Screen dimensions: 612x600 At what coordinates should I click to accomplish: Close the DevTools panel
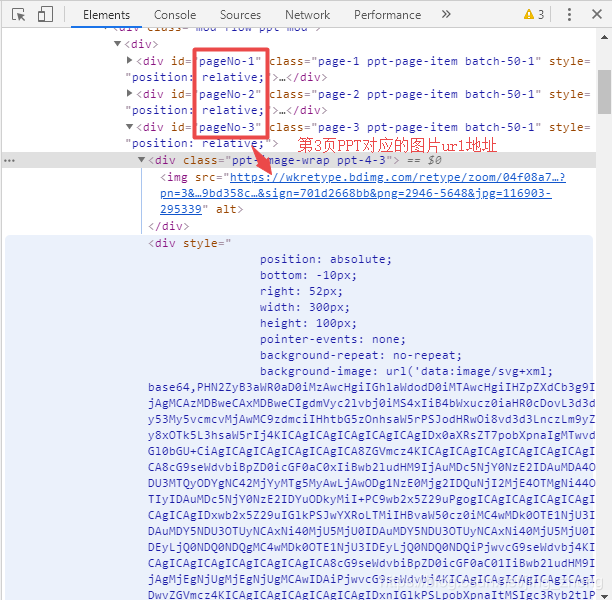[x=597, y=14]
